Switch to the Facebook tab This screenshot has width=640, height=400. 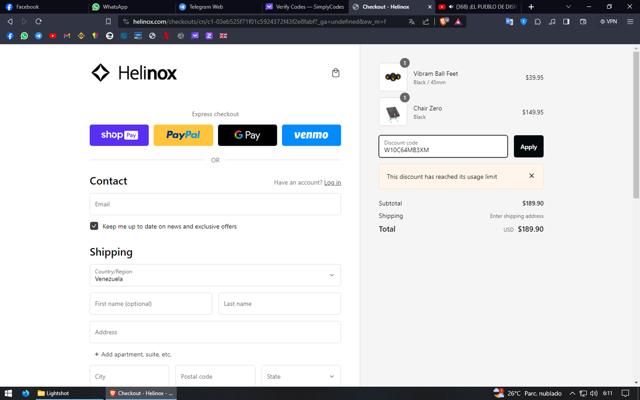44,7
